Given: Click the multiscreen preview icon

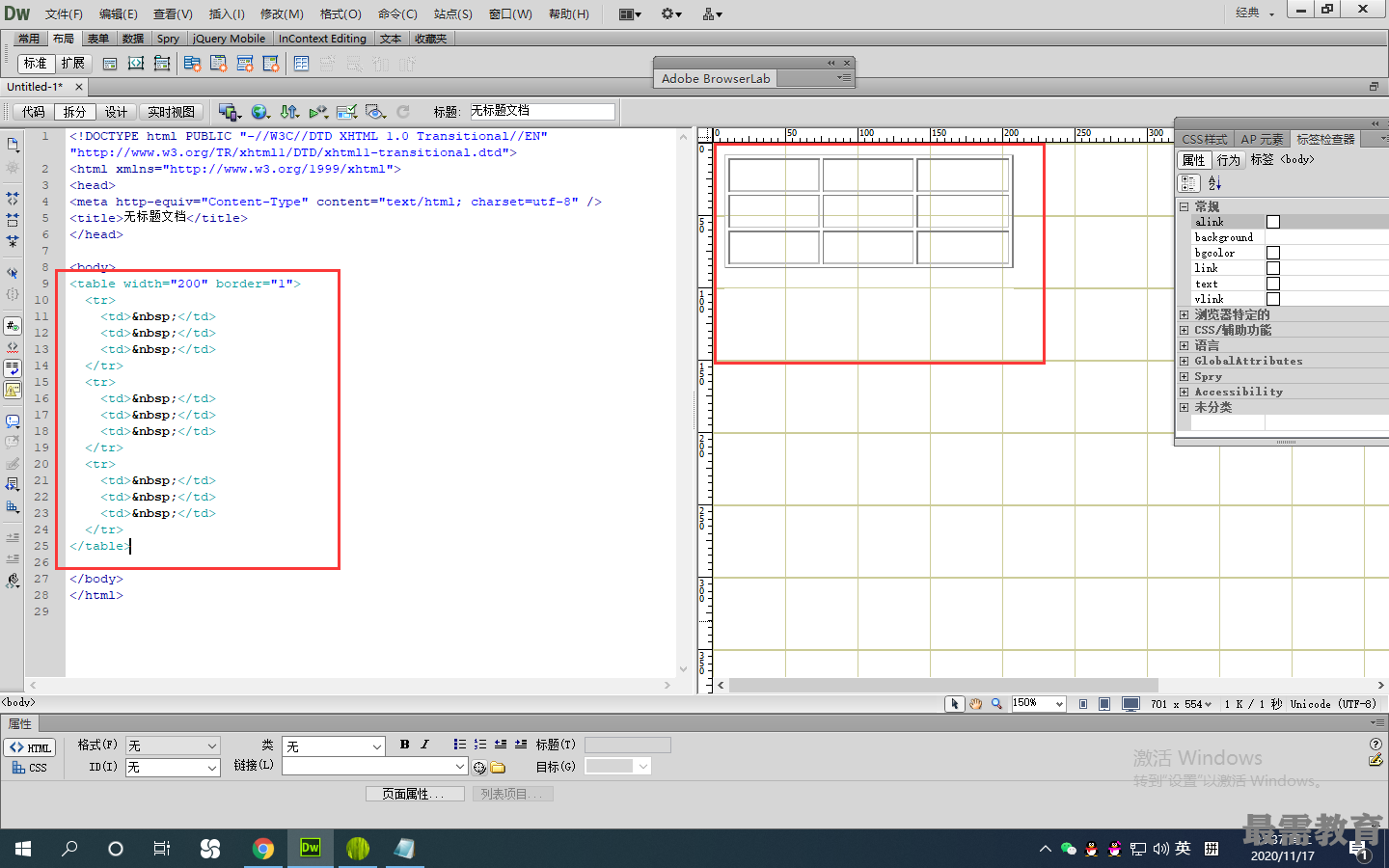Looking at the screenshot, I should tap(229, 112).
